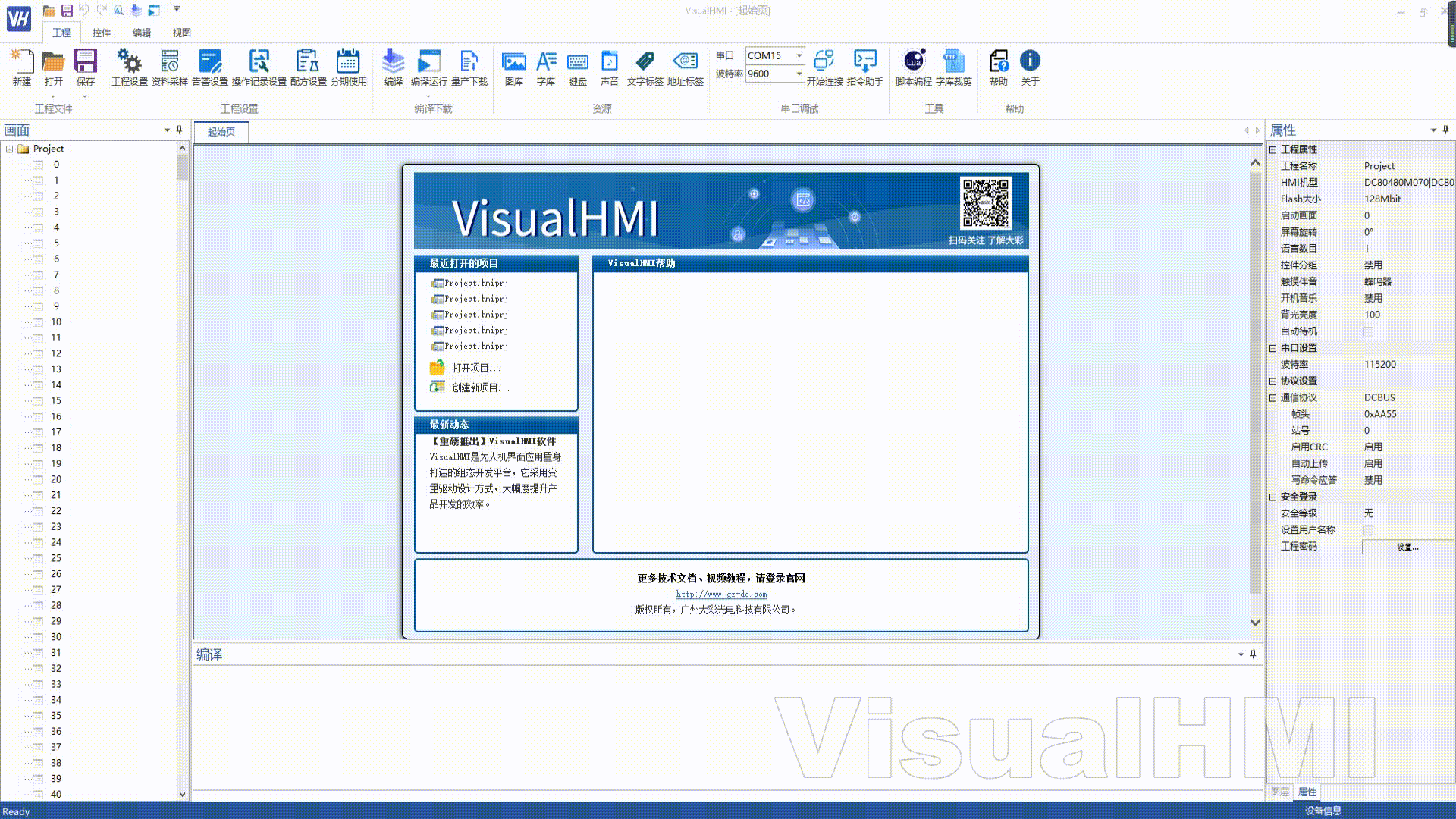Click the 编译 compile icon
The height and width of the screenshot is (819, 1456).
pos(394,67)
